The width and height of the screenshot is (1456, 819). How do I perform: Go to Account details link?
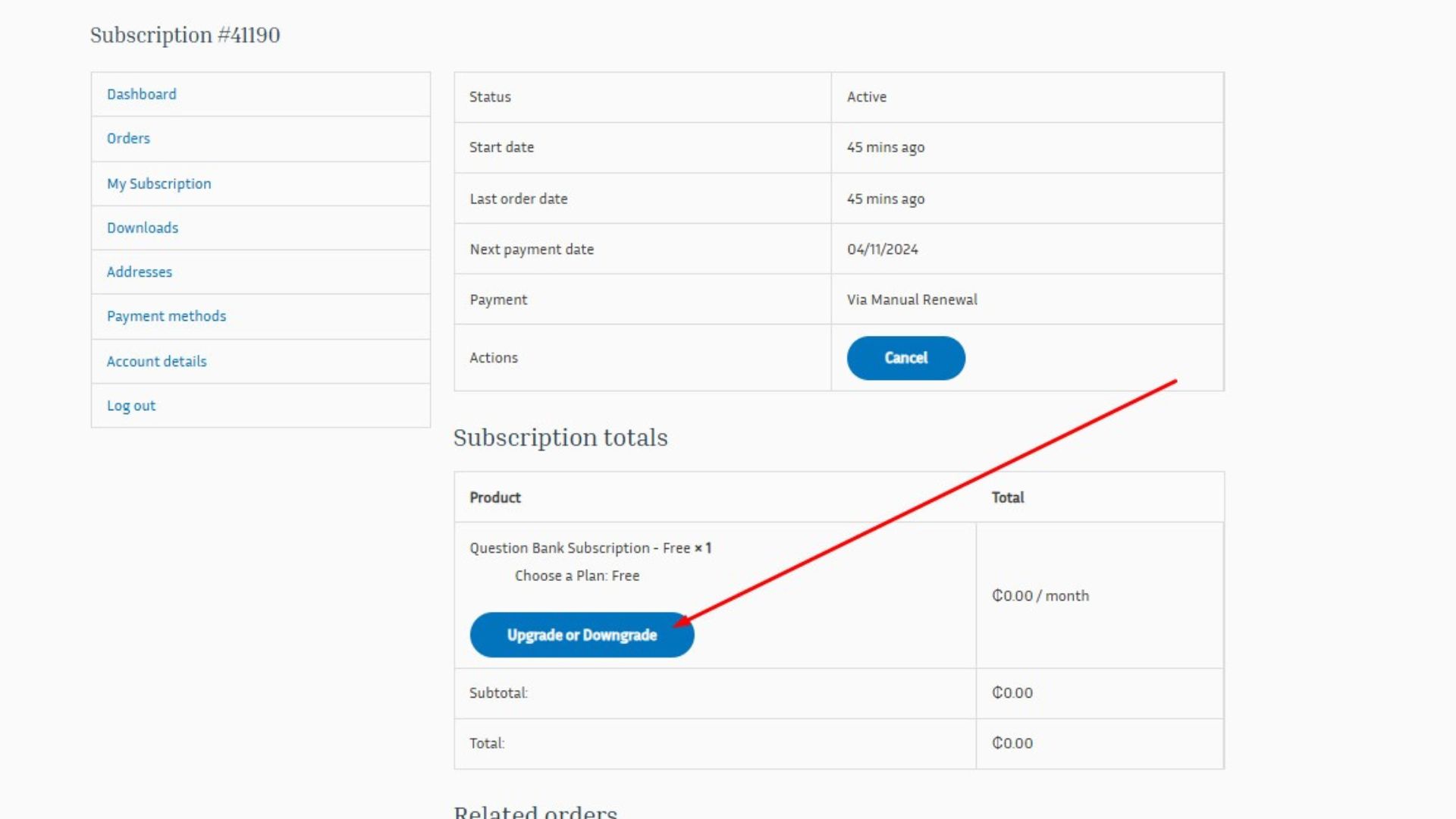pyautogui.click(x=156, y=361)
